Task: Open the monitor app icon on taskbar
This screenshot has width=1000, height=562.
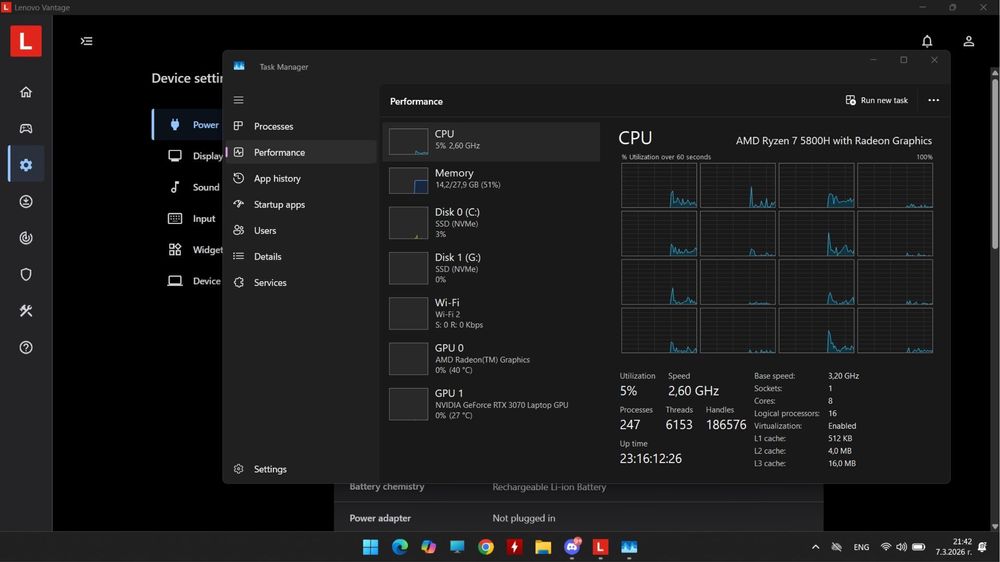Action: coord(457,547)
